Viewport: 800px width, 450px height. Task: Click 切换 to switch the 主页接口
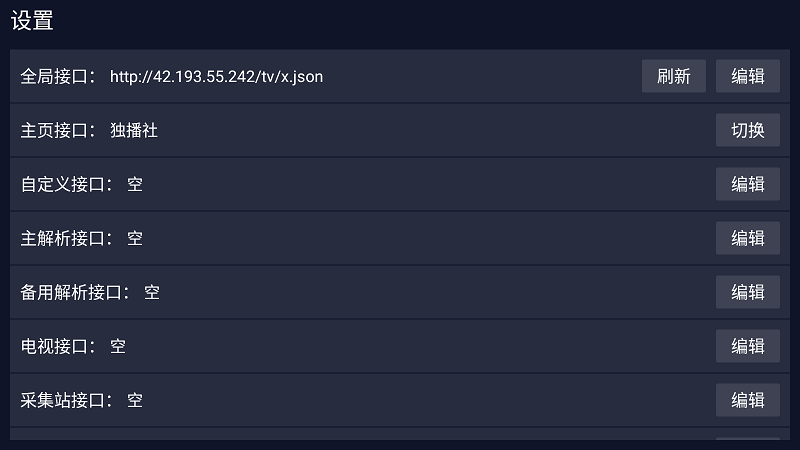747,130
